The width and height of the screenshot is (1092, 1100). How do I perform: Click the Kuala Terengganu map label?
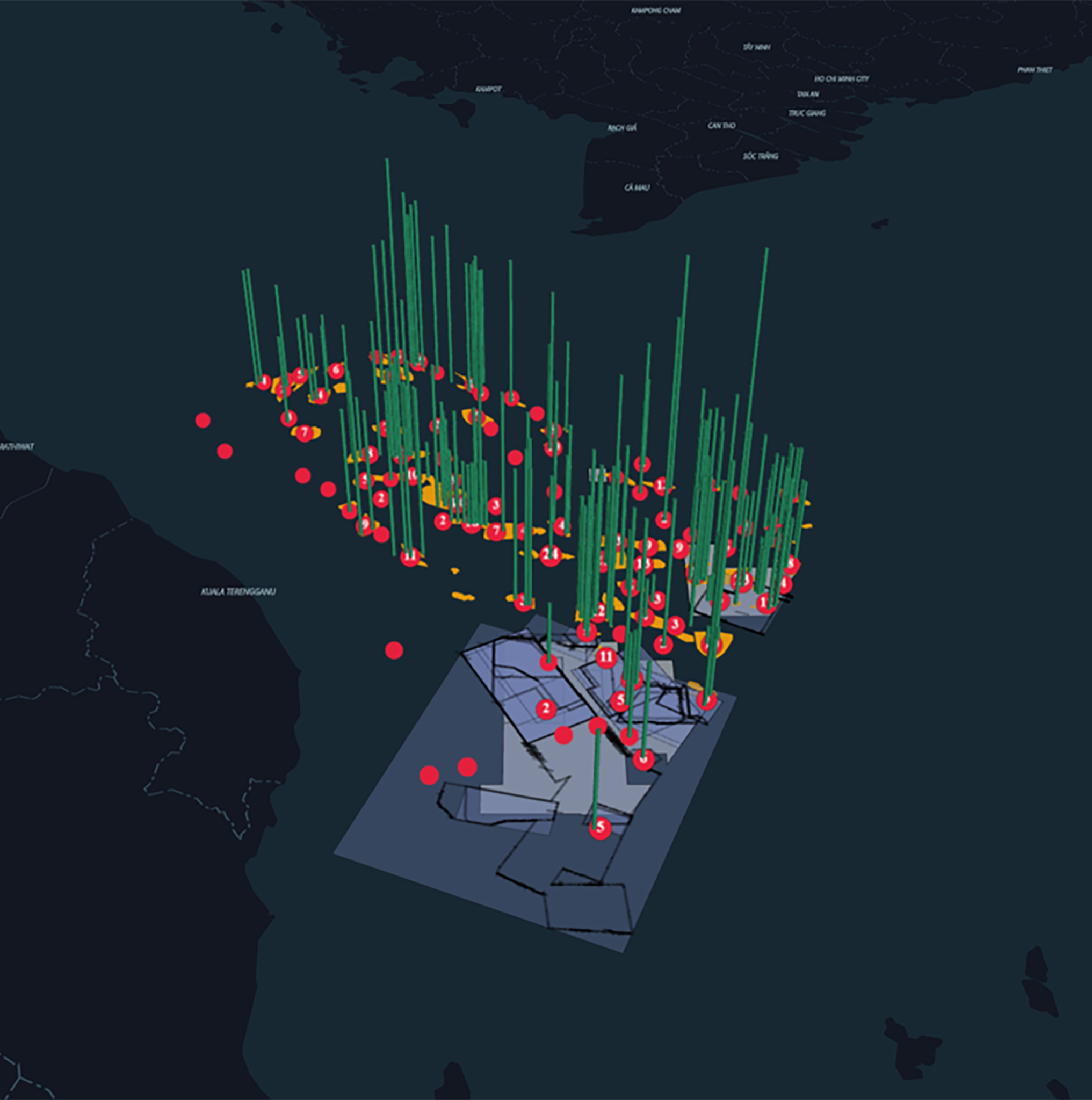tap(238, 591)
